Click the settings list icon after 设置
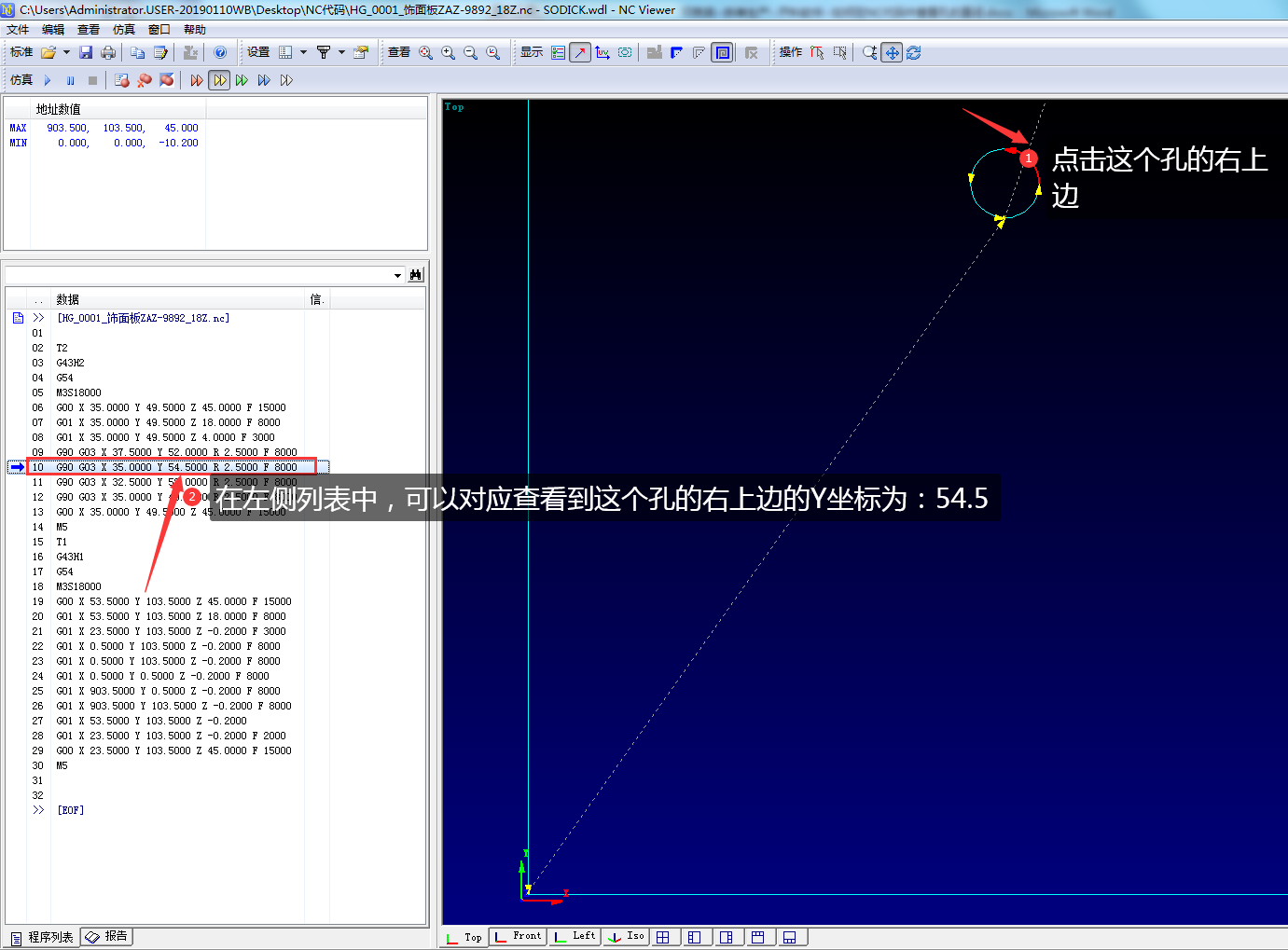 point(285,52)
